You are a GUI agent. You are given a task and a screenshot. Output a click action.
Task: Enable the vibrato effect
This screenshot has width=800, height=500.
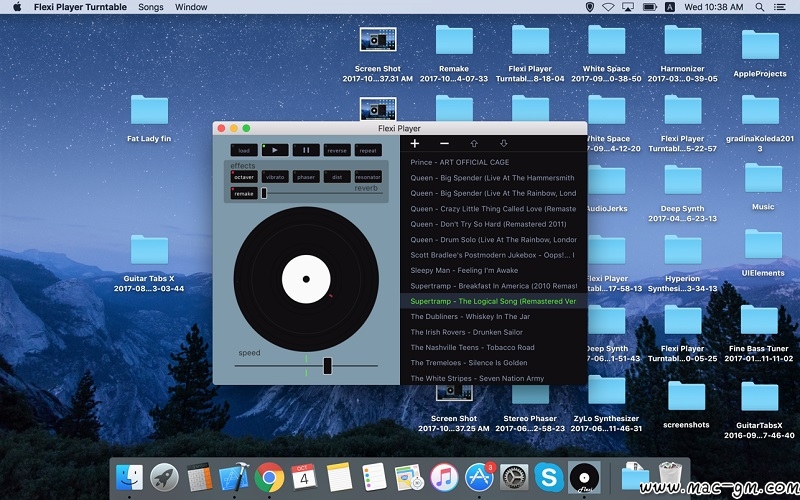[x=275, y=177]
